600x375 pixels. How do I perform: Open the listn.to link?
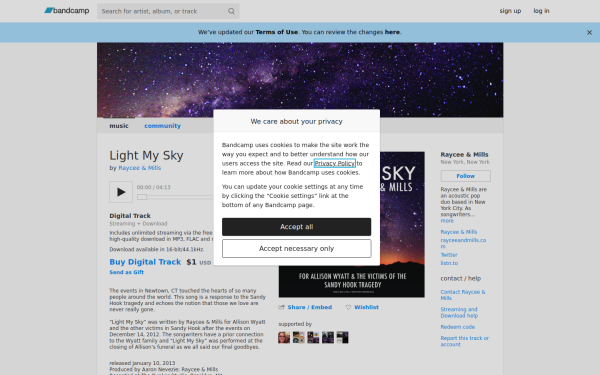point(449,263)
